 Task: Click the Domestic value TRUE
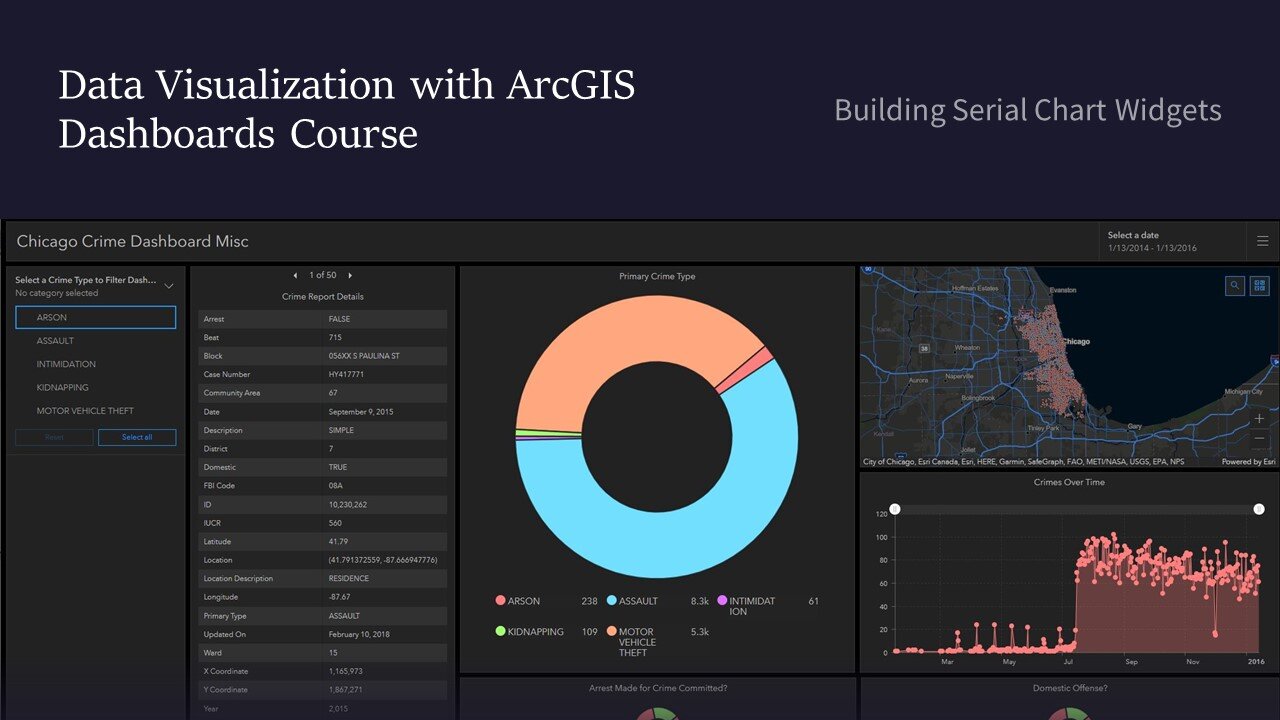(338, 467)
